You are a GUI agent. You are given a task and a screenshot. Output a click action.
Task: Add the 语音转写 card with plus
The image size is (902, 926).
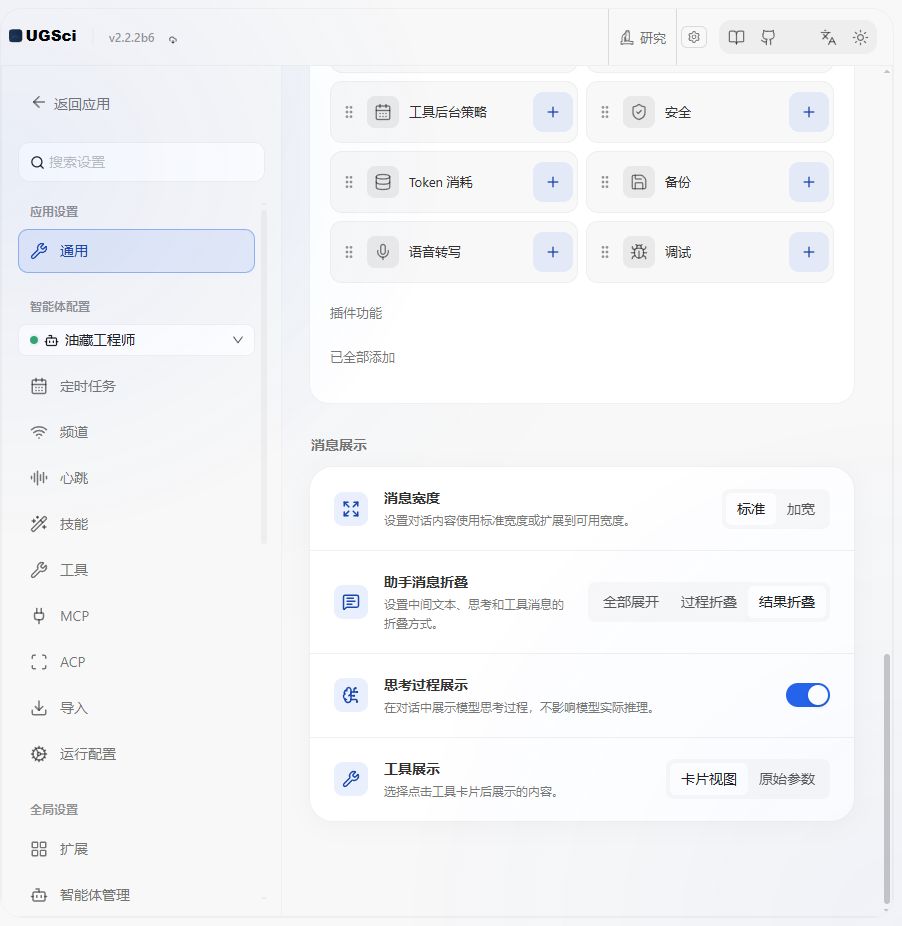tap(553, 252)
